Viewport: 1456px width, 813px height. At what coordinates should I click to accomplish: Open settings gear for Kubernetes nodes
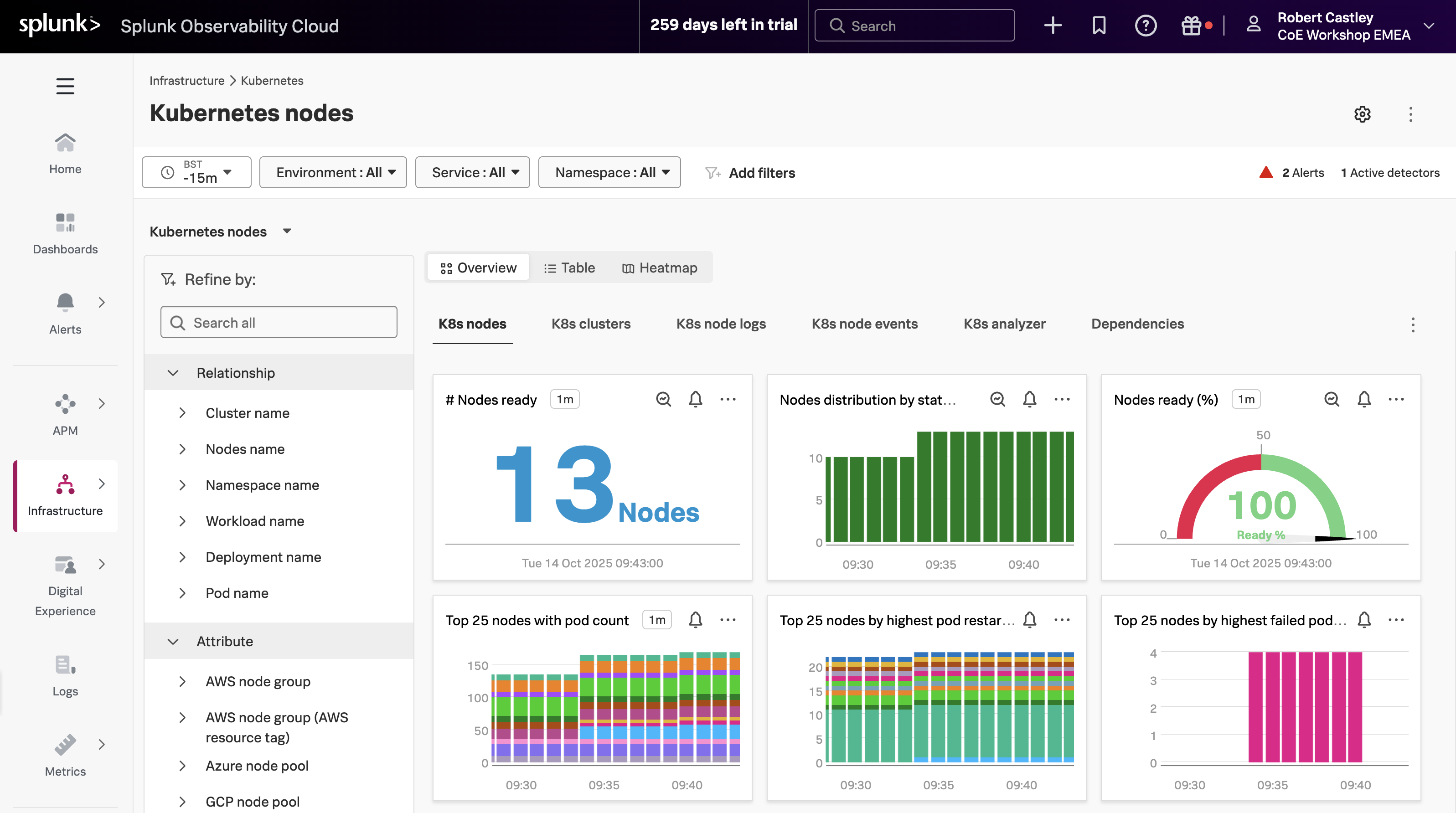pyautogui.click(x=1362, y=114)
